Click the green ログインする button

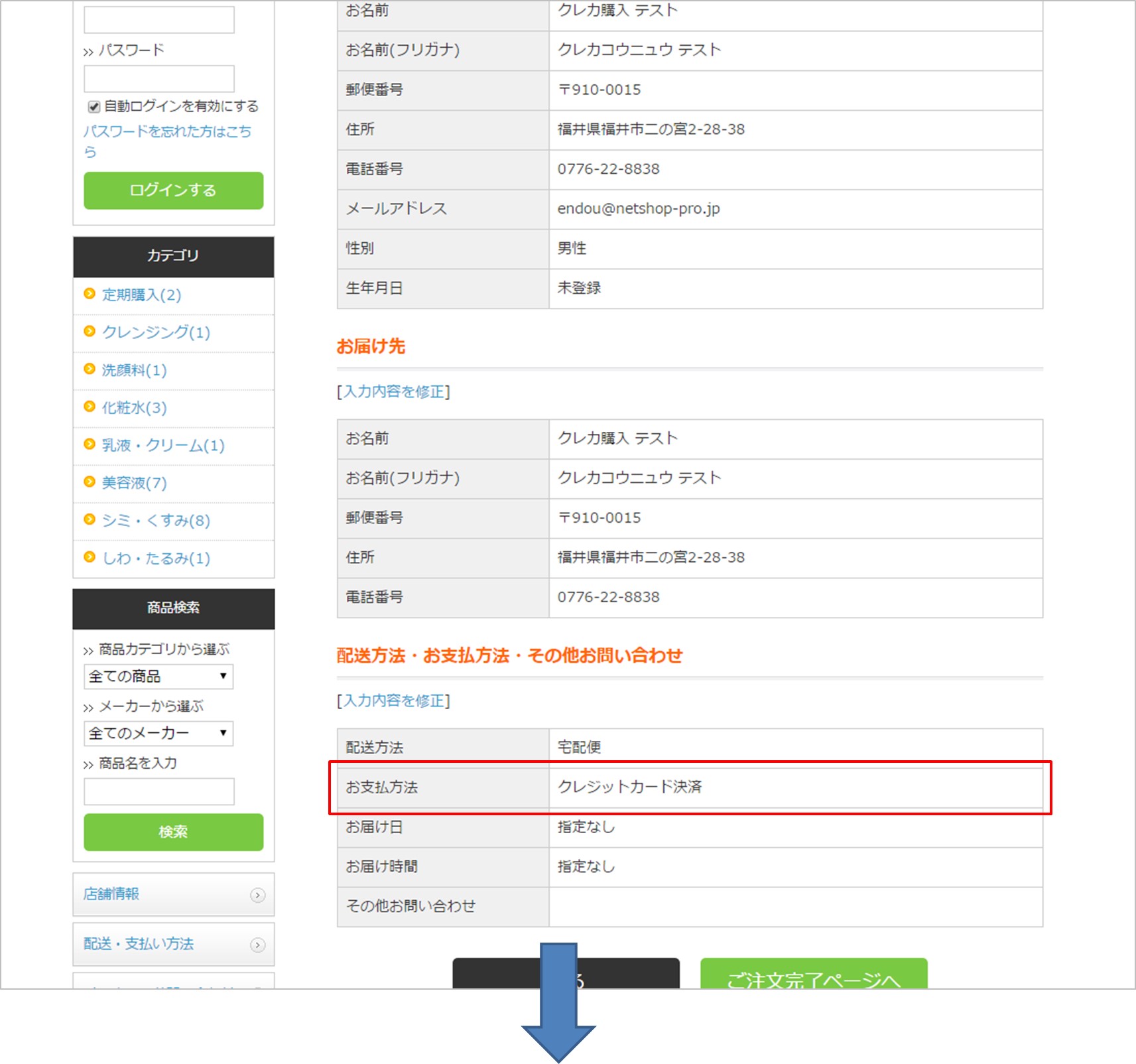174,190
